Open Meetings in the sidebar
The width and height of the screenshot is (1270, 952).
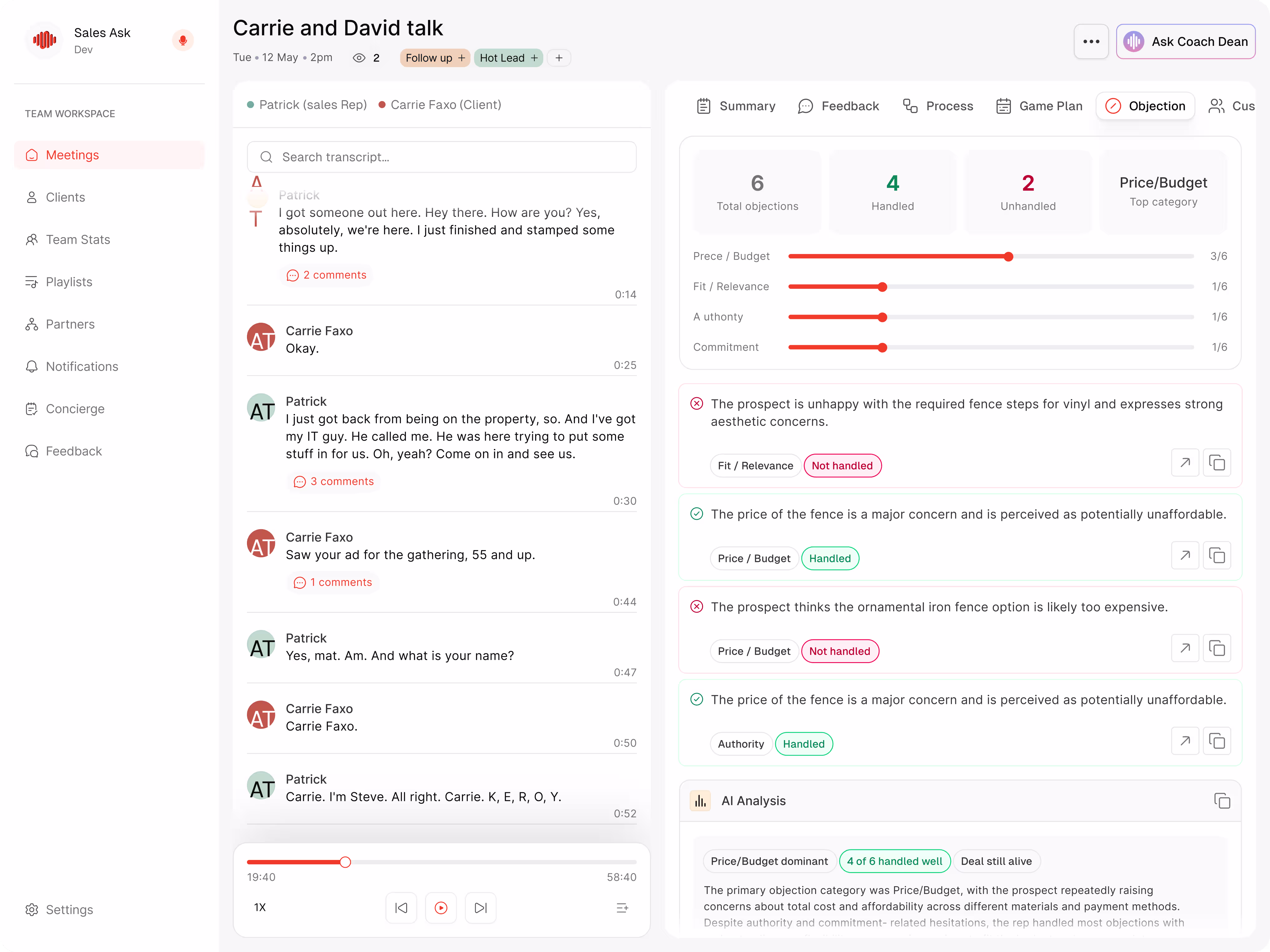[x=109, y=155]
